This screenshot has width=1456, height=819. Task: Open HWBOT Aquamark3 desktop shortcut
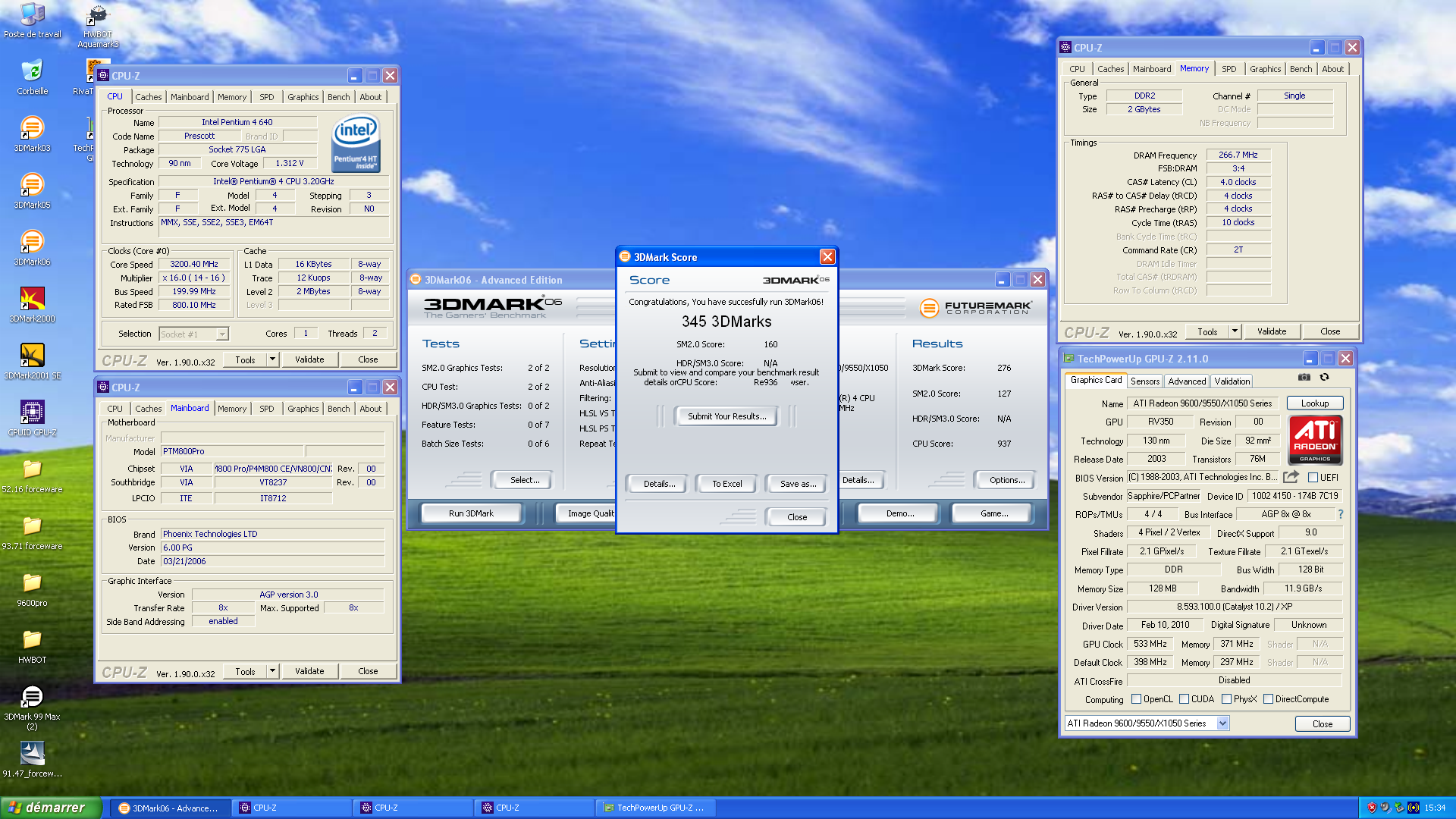[98, 27]
